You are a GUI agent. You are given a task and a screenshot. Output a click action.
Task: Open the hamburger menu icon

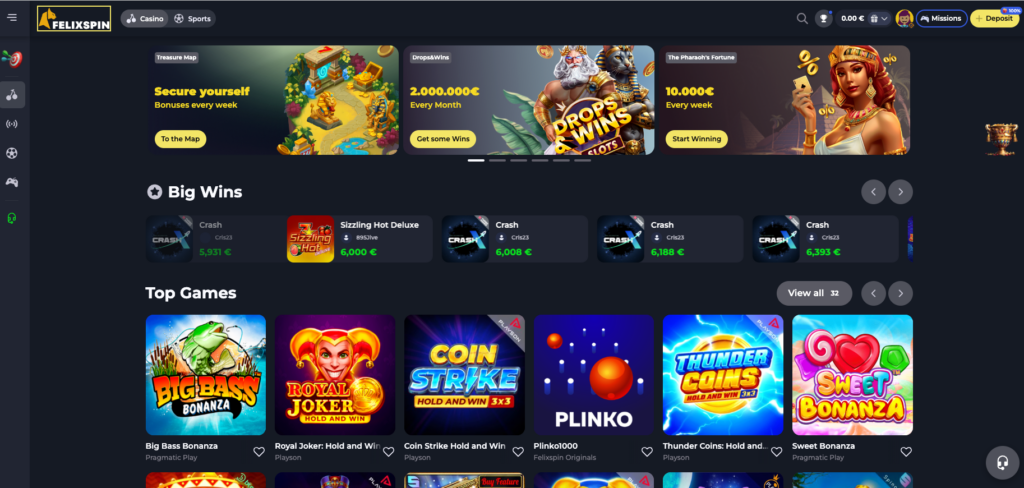(12, 18)
